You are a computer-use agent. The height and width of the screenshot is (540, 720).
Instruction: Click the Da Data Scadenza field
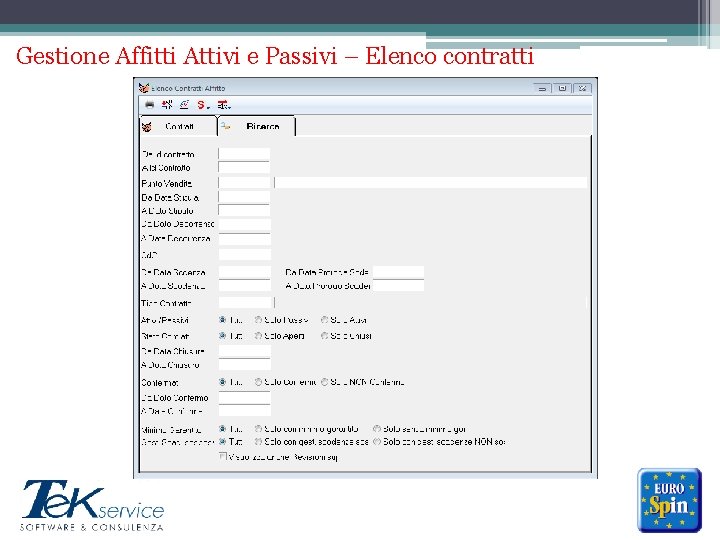(x=244, y=272)
